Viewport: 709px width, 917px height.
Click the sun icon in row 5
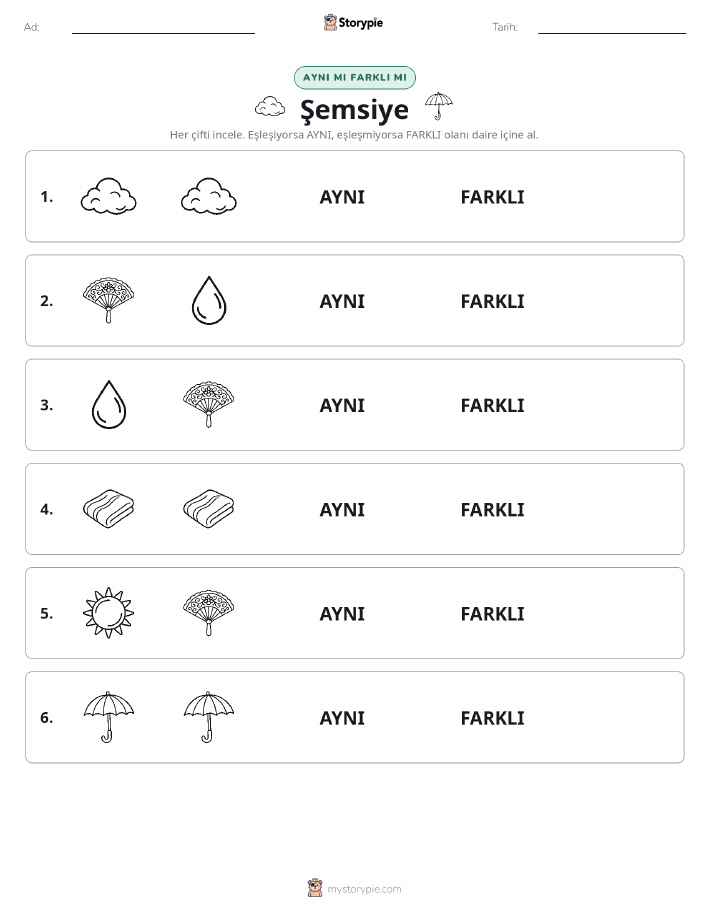pos(108,613)
